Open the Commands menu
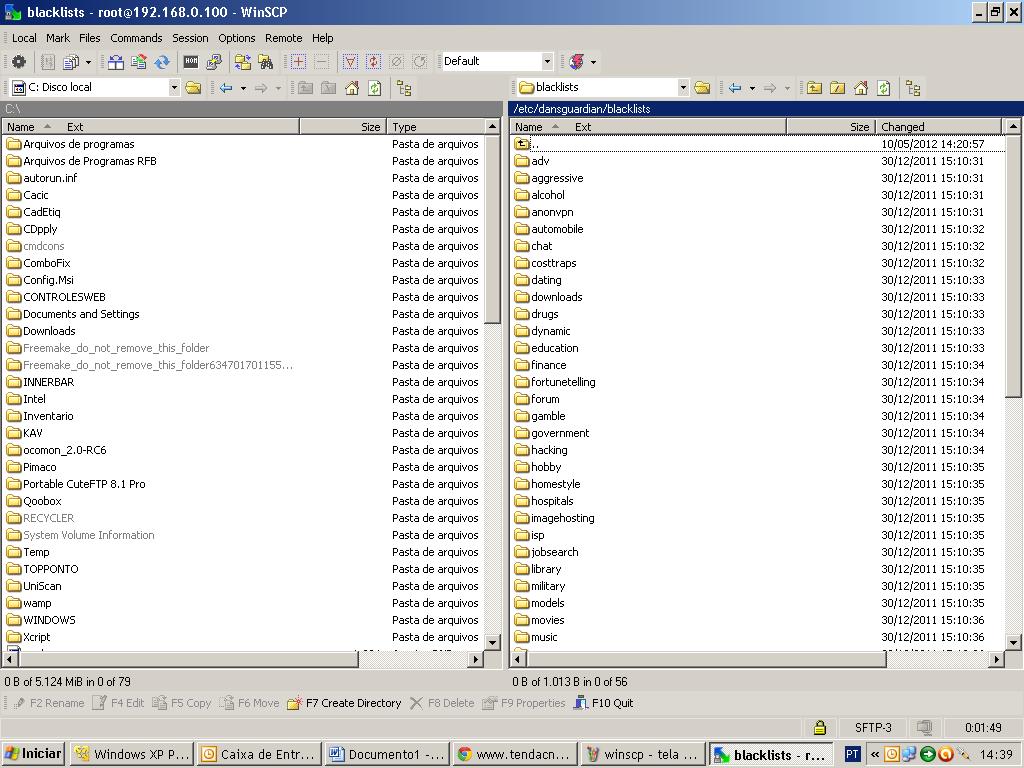The height and width of the screenshot is (768, 1024). click(136, 38)
